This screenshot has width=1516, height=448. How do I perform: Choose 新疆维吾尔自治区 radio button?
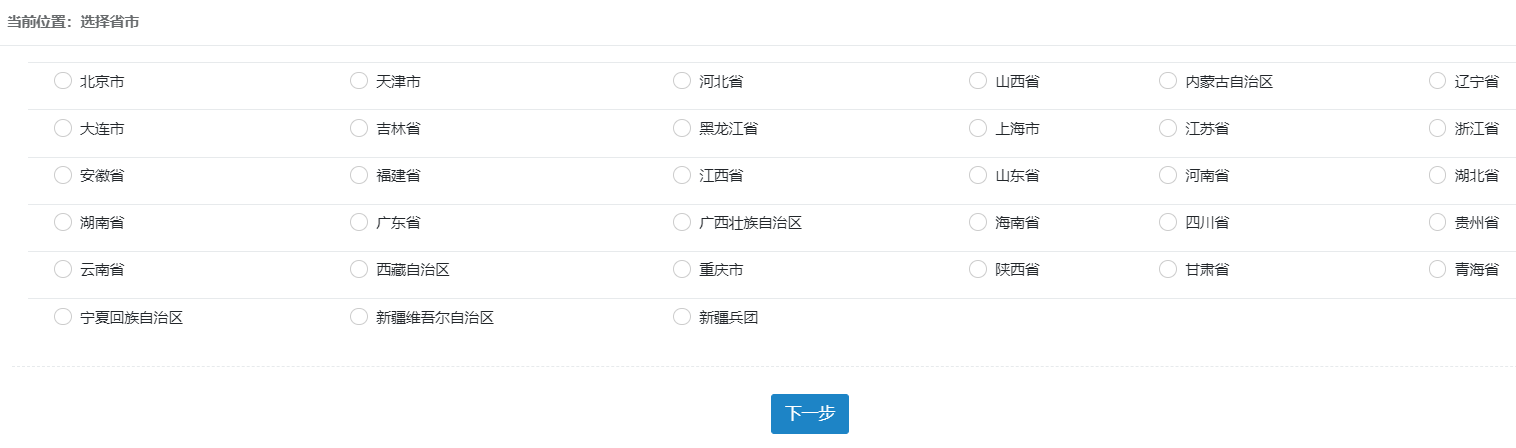click(359, 317)
